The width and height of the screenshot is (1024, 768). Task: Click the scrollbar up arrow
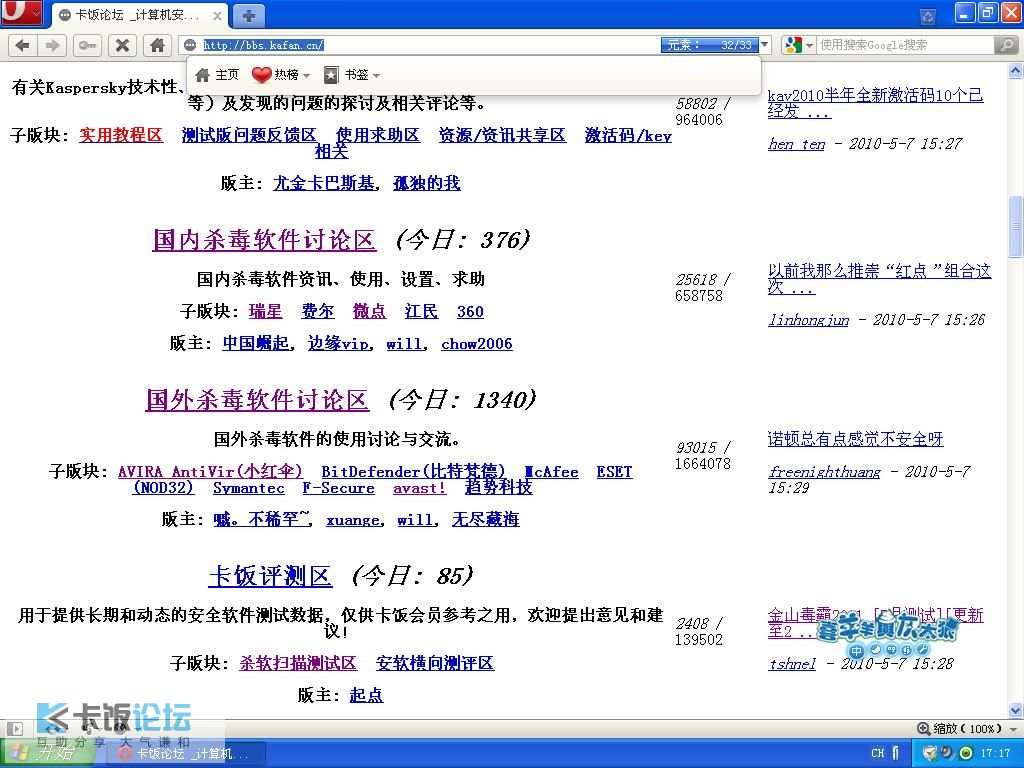tap(1016, 70)
